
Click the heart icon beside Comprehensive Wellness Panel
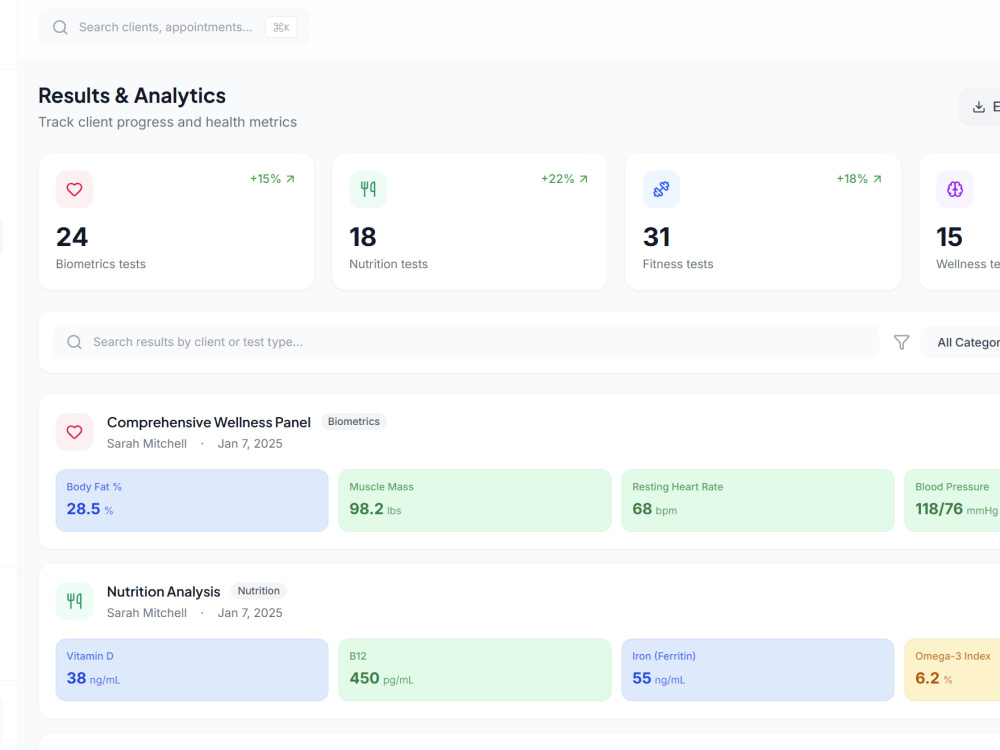(x=75, y=432)
